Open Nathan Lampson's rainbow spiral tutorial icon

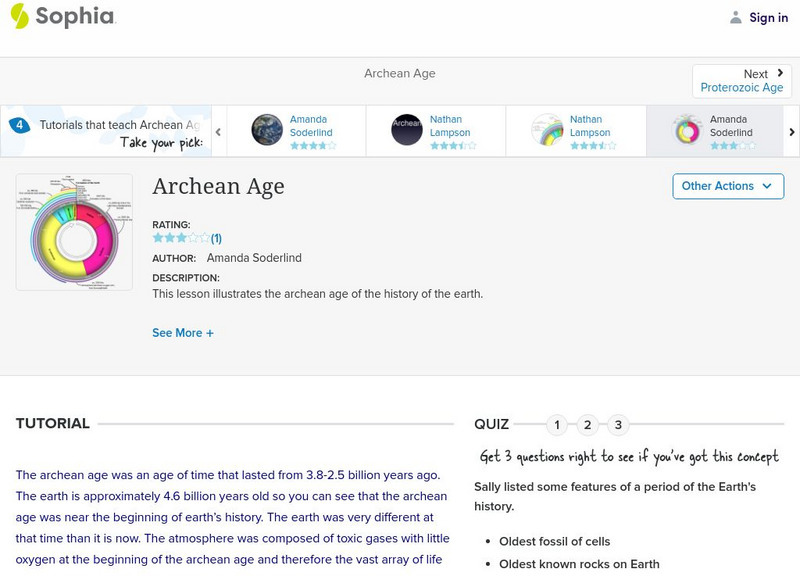click(x=549, y=129)
